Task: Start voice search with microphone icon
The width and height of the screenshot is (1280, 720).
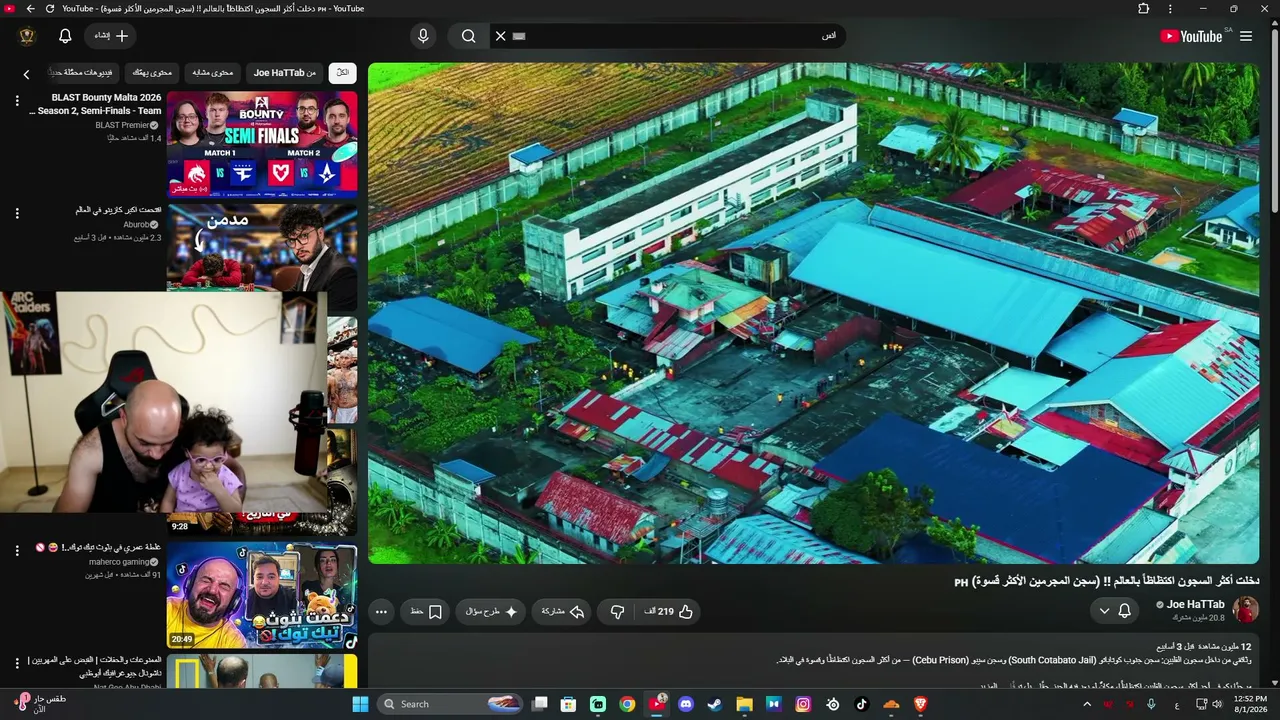Action: click(423, 36)
